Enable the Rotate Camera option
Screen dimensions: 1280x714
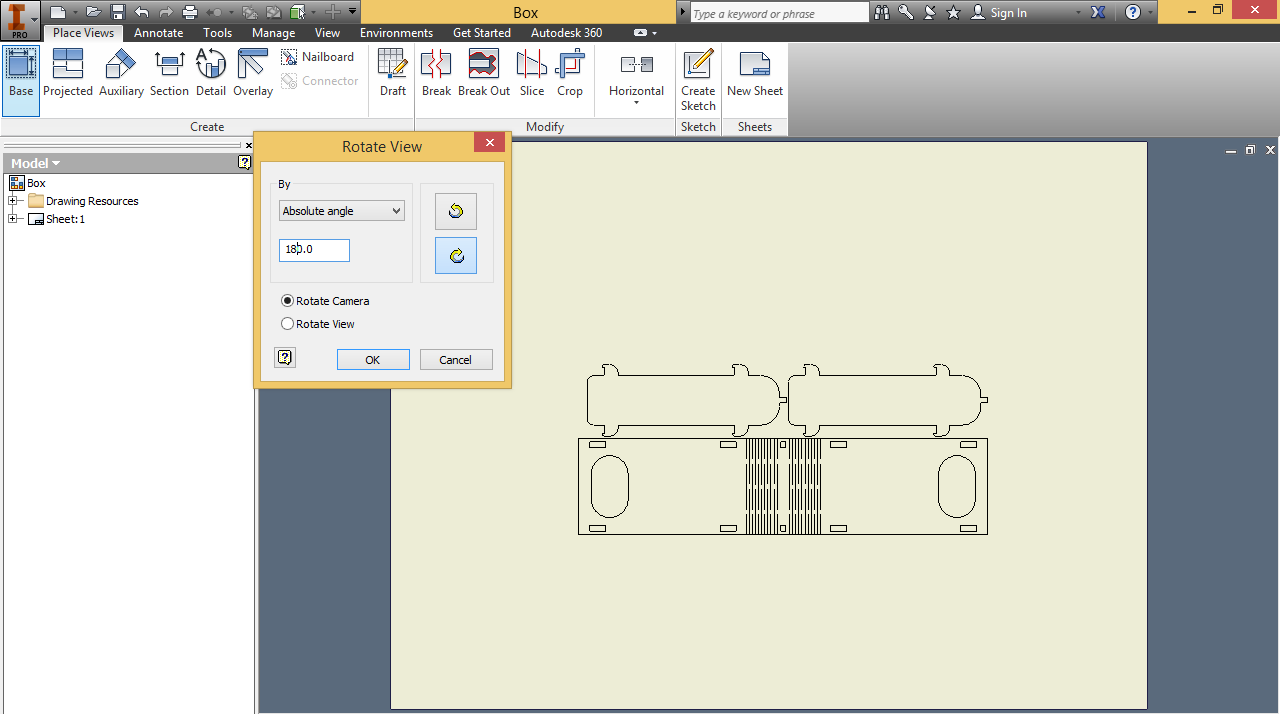tap(288, 300)
